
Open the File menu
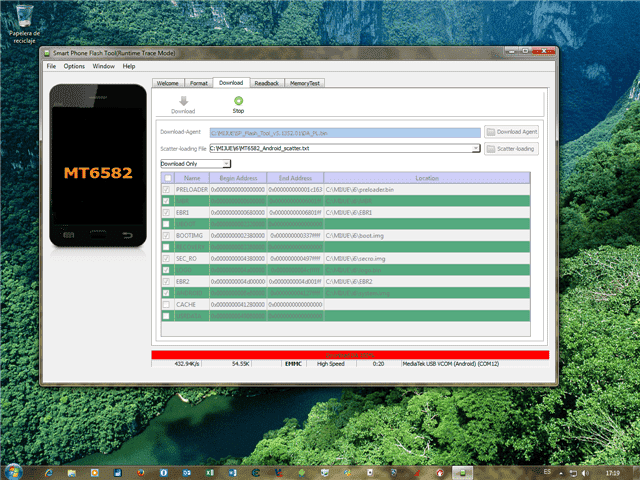pos(51,66)
